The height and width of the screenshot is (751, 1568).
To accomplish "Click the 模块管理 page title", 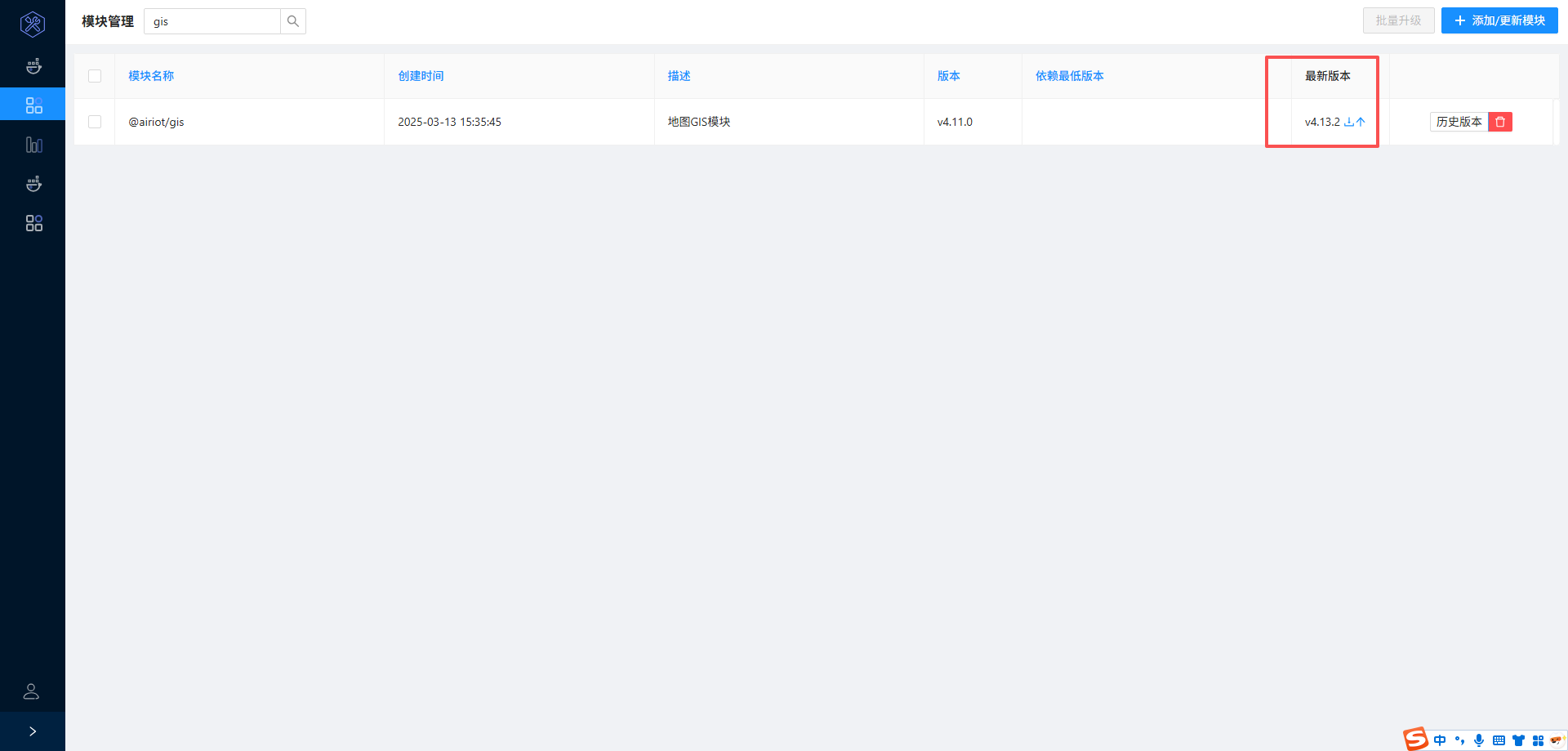I will tap(108, 21).
